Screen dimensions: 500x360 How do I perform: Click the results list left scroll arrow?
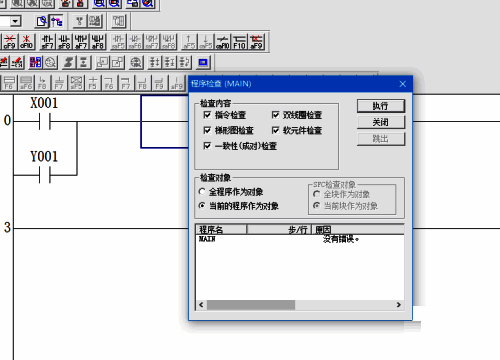click(x=201, y=305)
